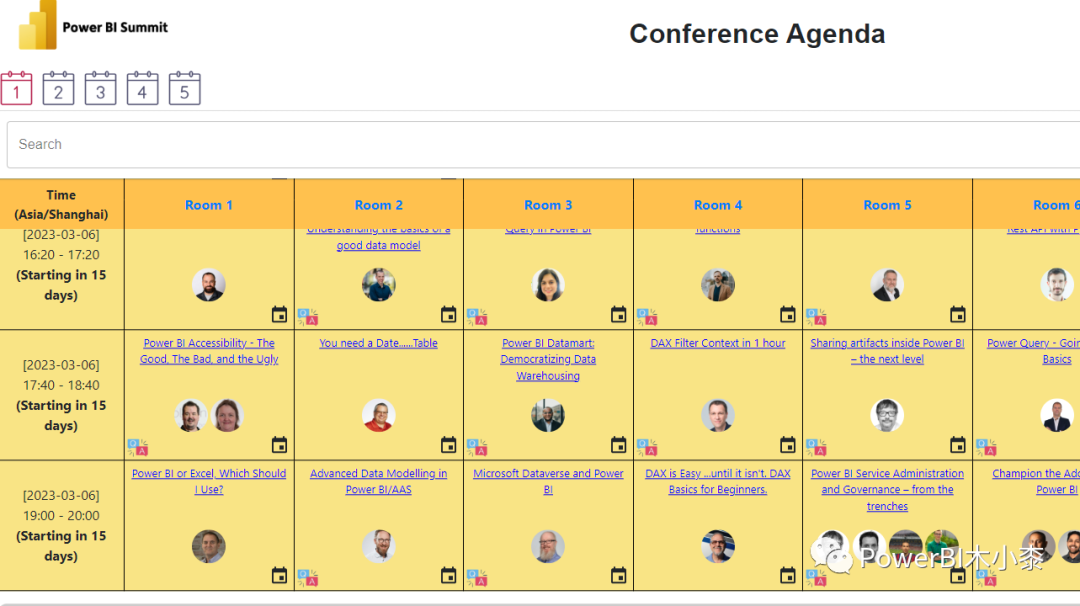The width and height of the screenshot is (1080, 606).
Task: Click the Room 3 column header
Action: (548, 205)
